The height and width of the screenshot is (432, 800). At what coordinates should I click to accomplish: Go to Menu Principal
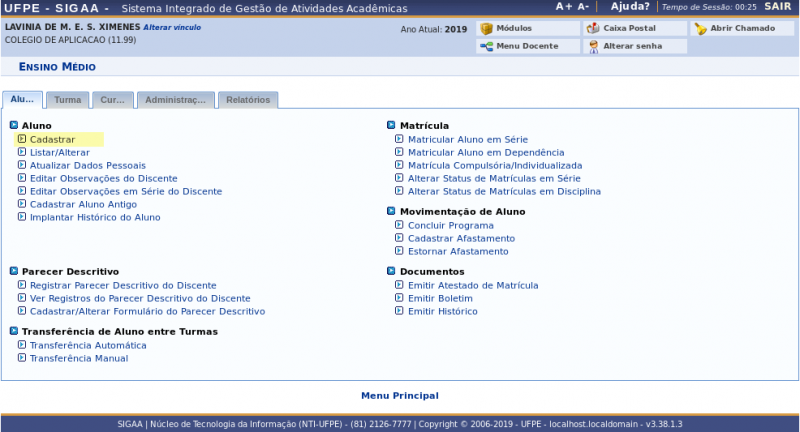coord(399,396)
